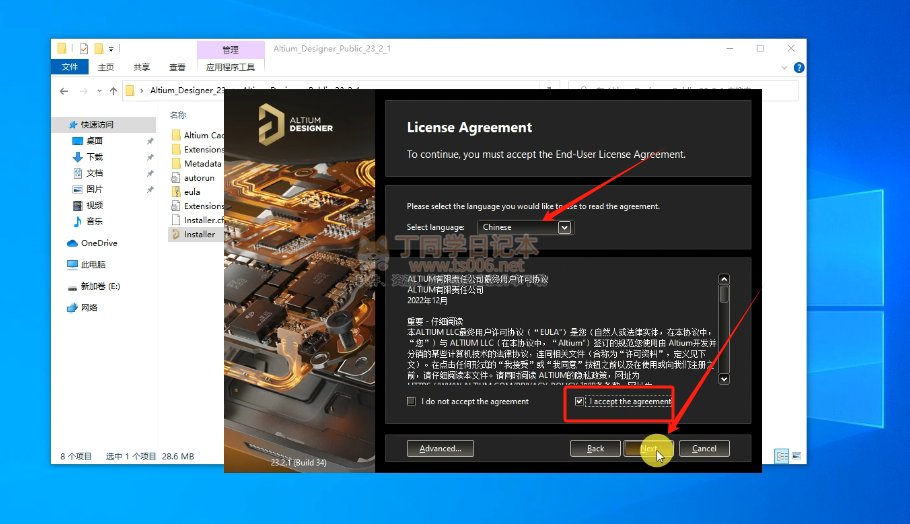Open 下载 in the navigation pane

[x=94, y=157]
